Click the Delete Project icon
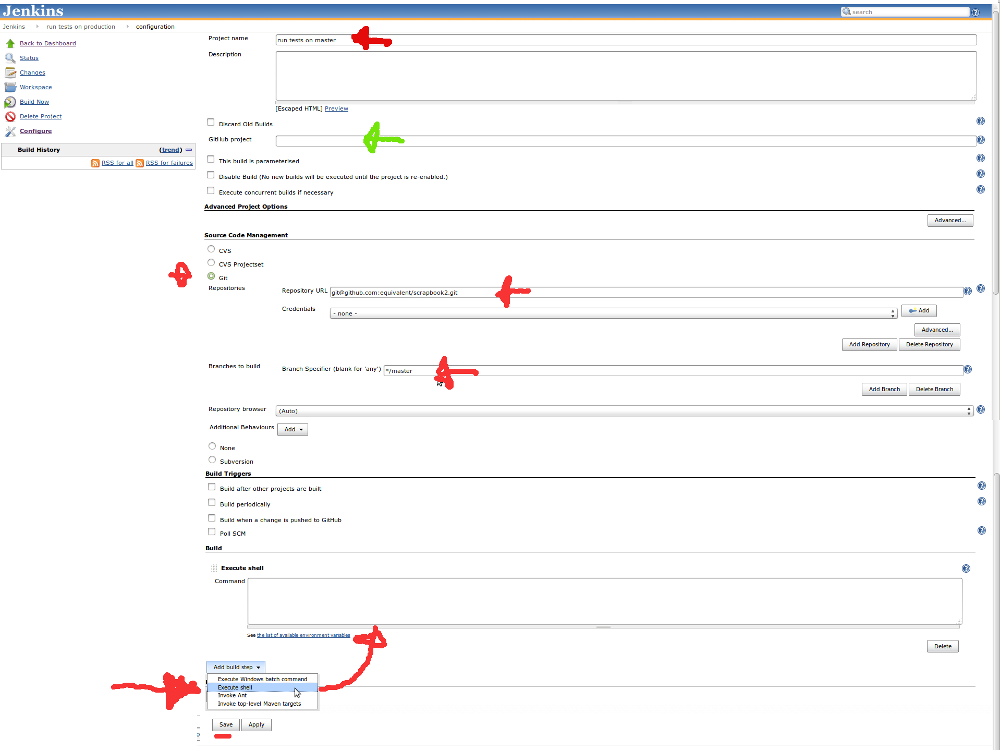The image size is (1000, 750). click(10, 117)
